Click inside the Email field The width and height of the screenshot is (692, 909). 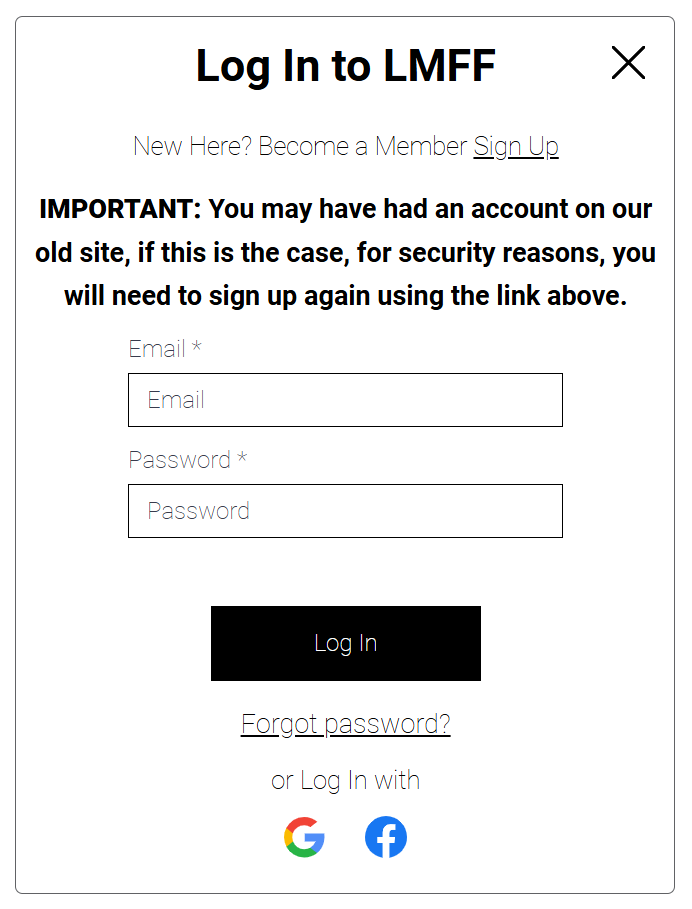coord(345,400)
